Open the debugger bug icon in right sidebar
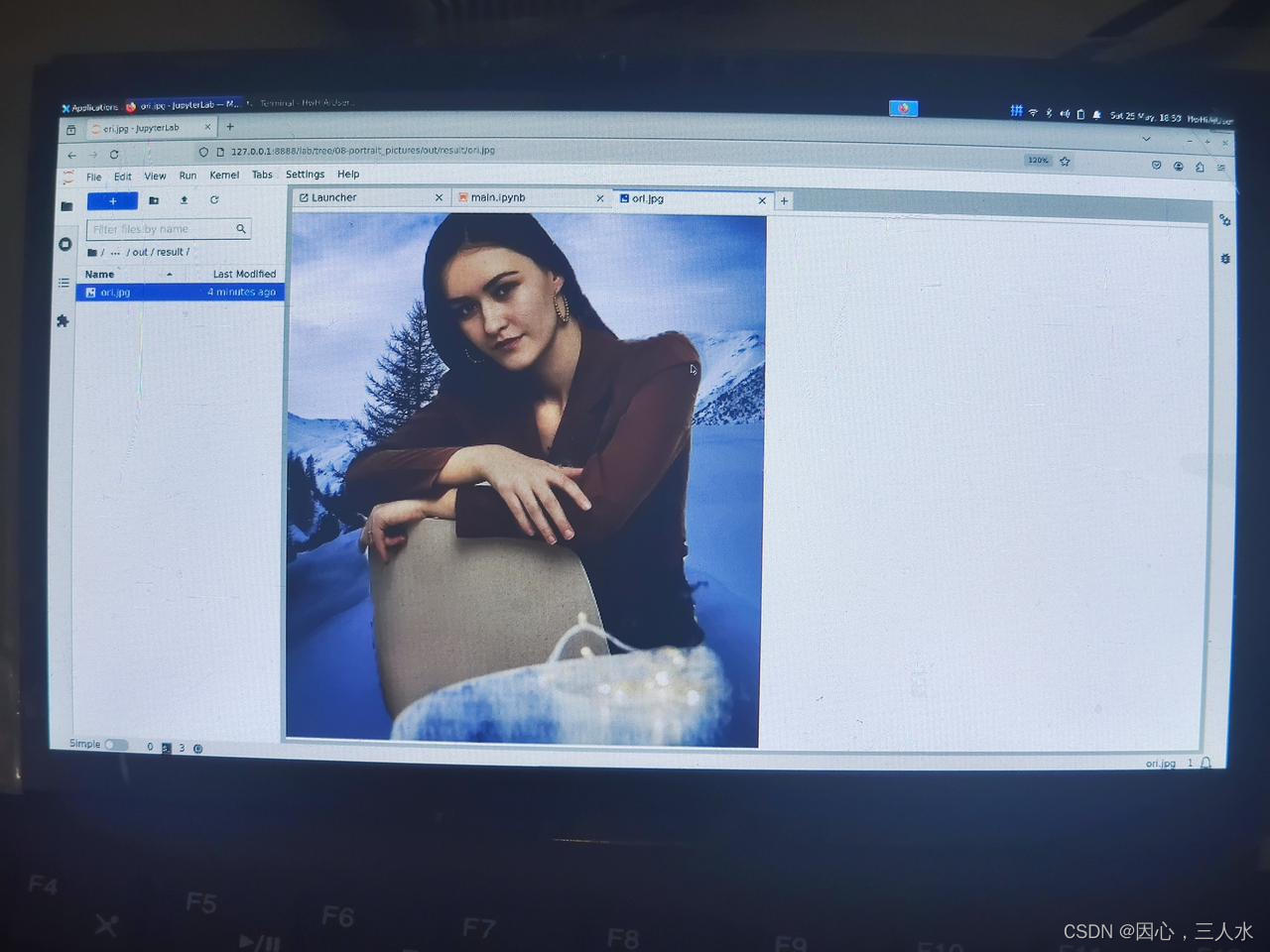1270x952 pixels. click(x=1225, y=258)
